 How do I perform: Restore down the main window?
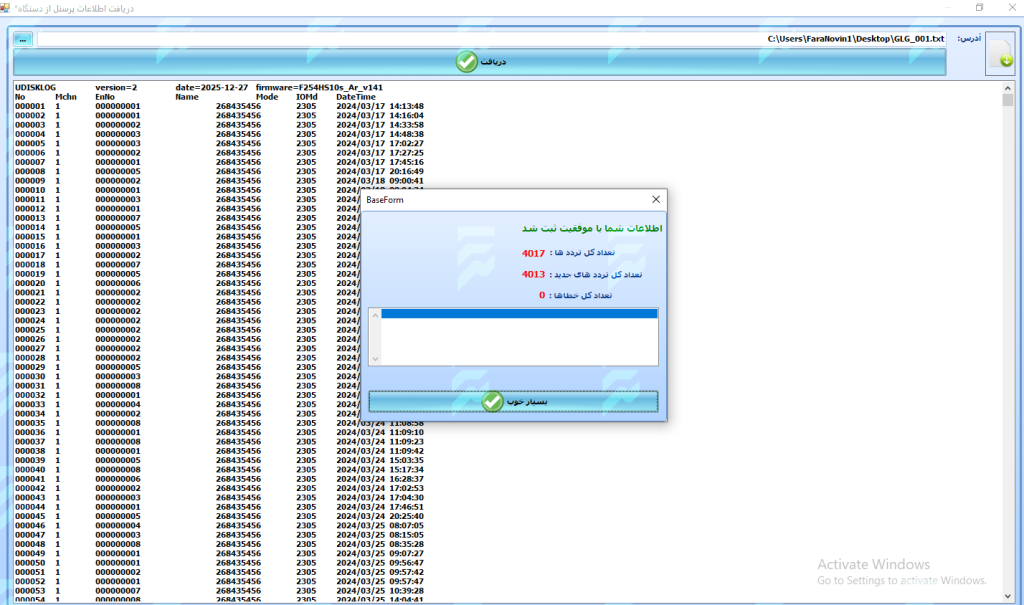(x=979, y=8)
